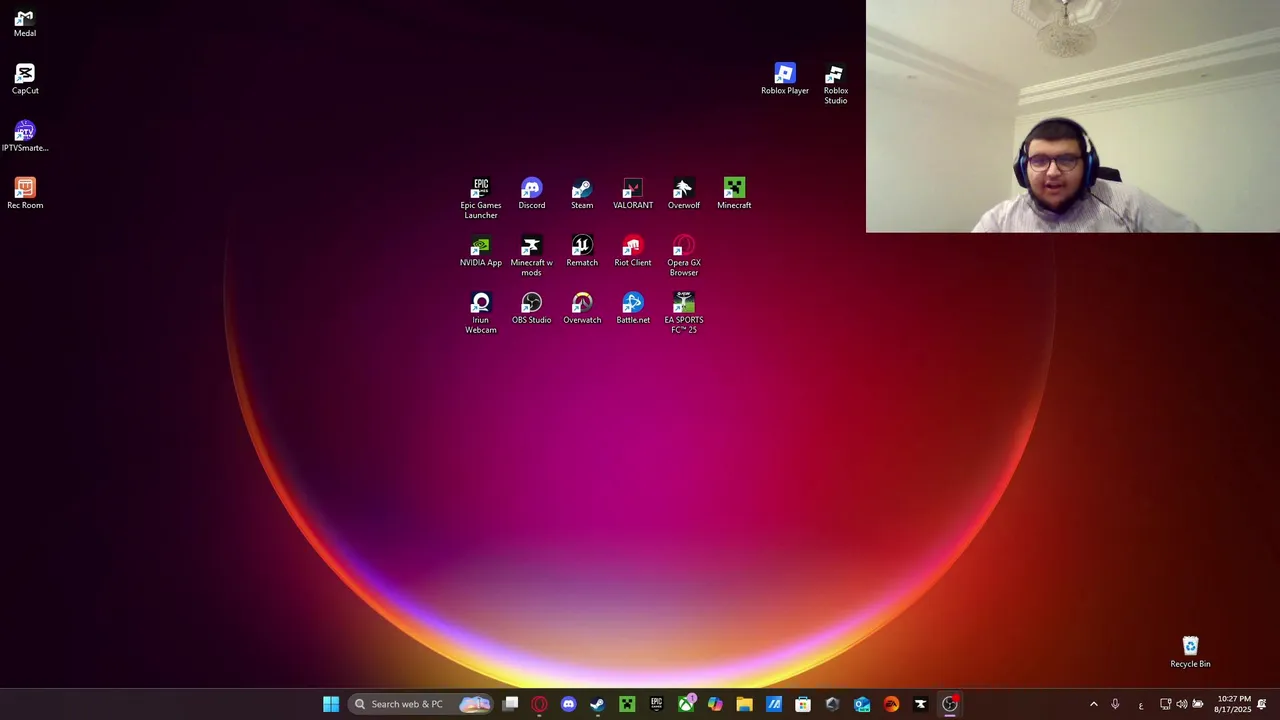Check the battery status icon
Screen dimensions: 1280x720
1198,704
